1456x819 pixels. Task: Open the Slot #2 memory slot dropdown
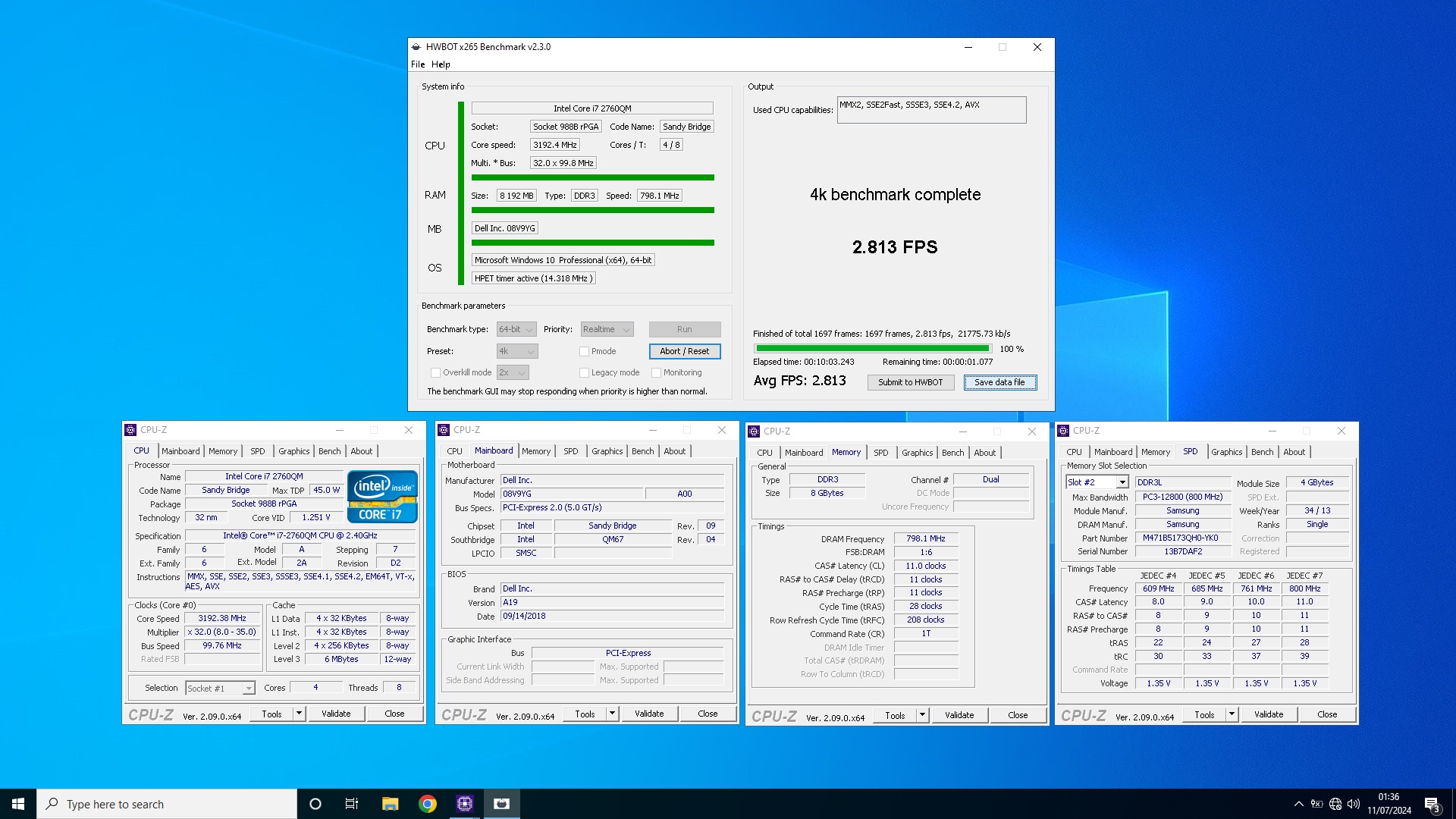tap(1097, 482)
